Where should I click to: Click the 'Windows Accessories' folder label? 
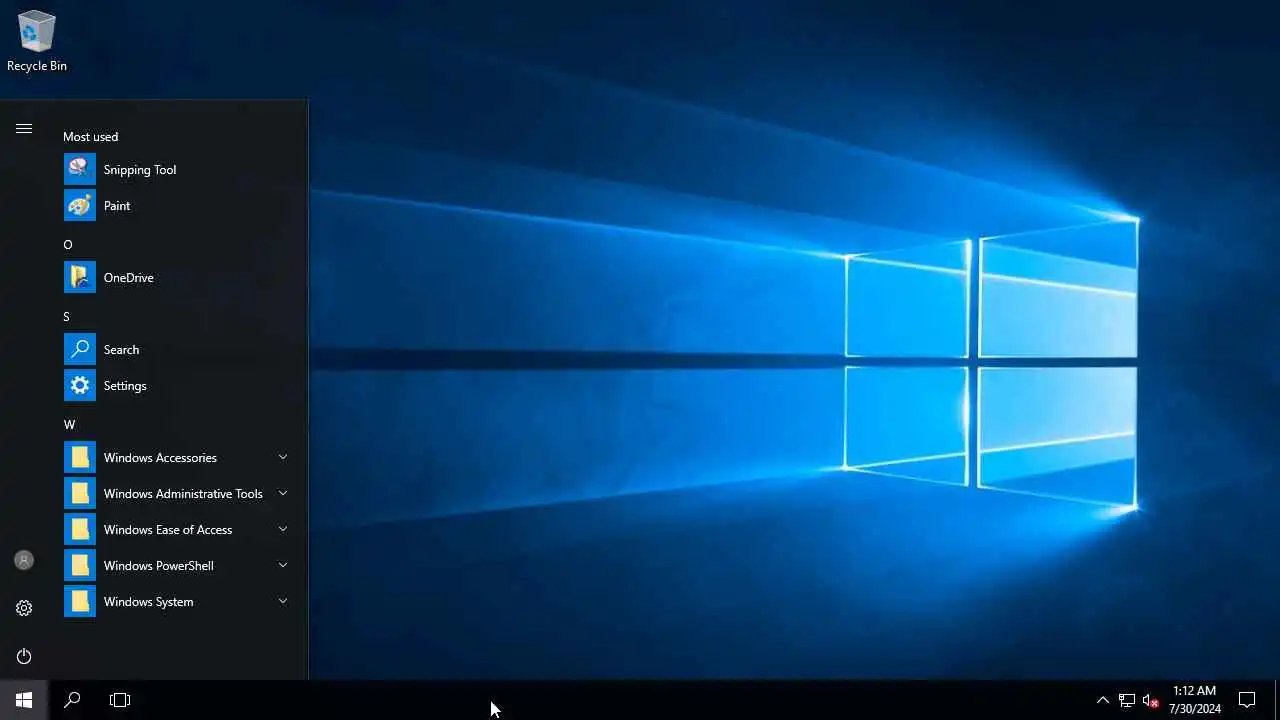click(x=160, y=458)
